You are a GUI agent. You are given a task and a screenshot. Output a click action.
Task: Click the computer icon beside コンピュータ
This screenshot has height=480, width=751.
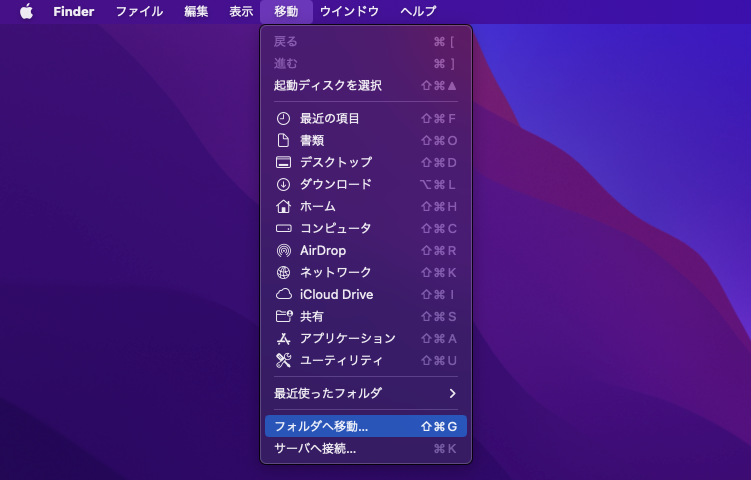coord(283,229)
